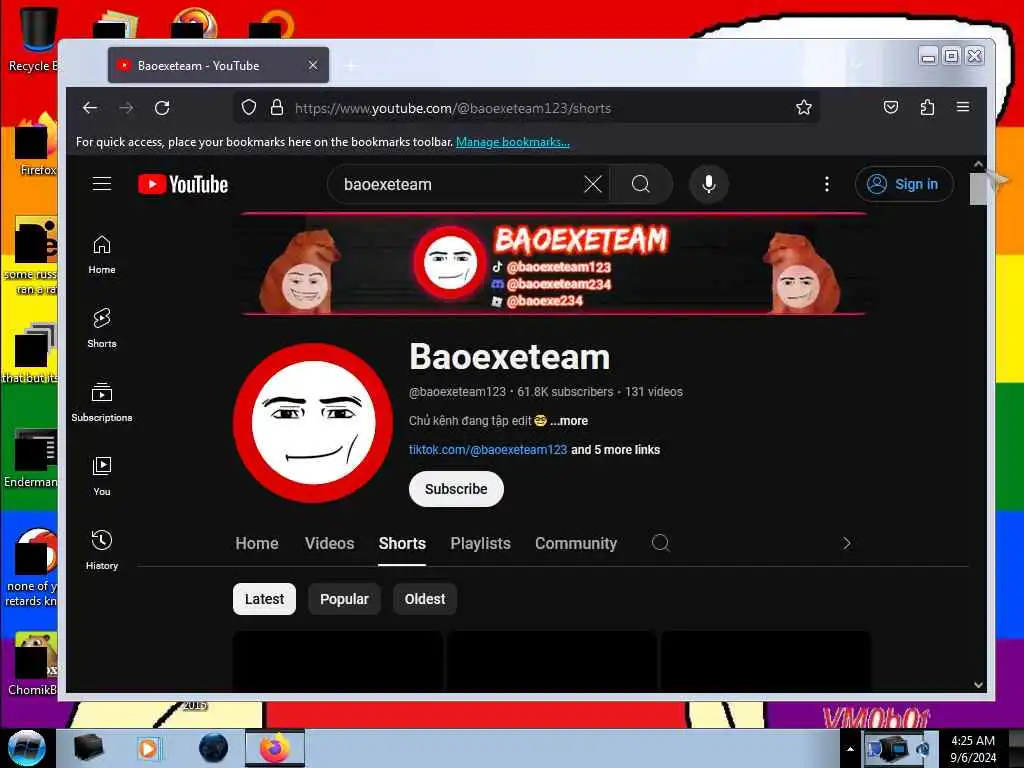1024x768 pixels.
Task: Show more channel tabs with right chevron
Action: pyautogui.click(x=846, y=543)
